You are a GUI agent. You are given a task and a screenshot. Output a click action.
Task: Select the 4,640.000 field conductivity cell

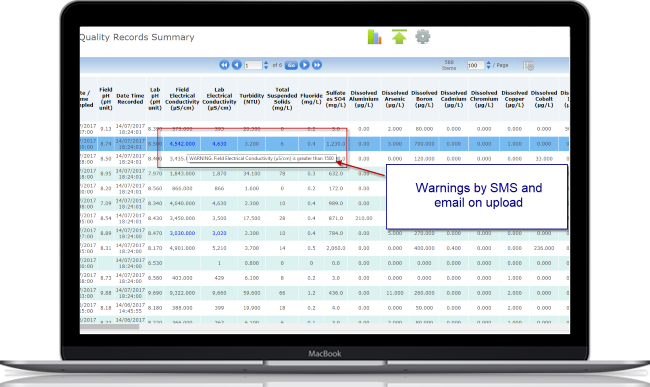click(x=182, y=203)
